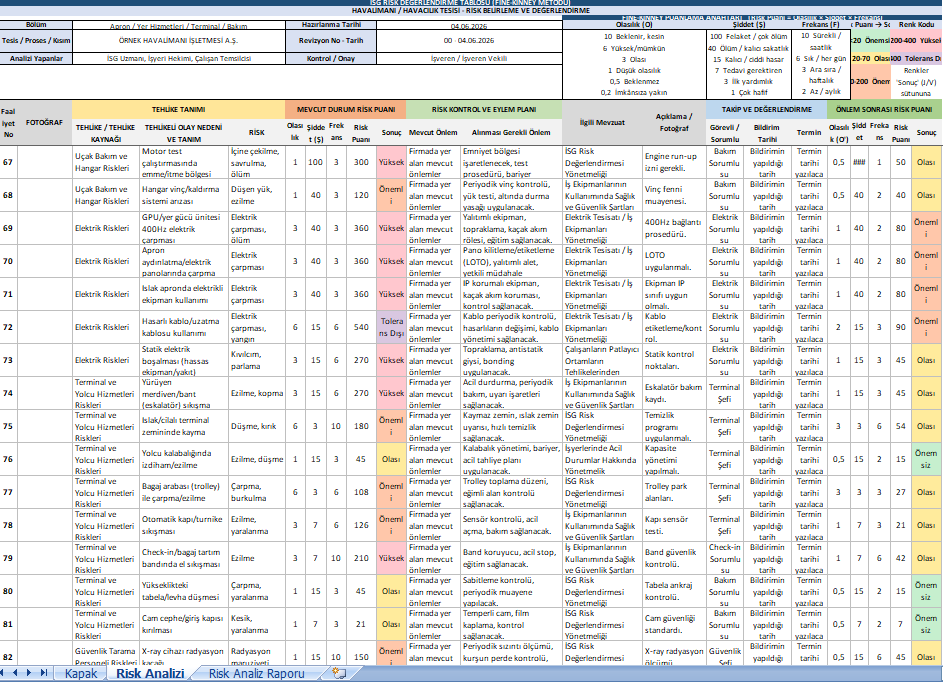Click the İlgili Mevzuat column header
Viewport: 943px width, 683px height.
coord(601,123)
